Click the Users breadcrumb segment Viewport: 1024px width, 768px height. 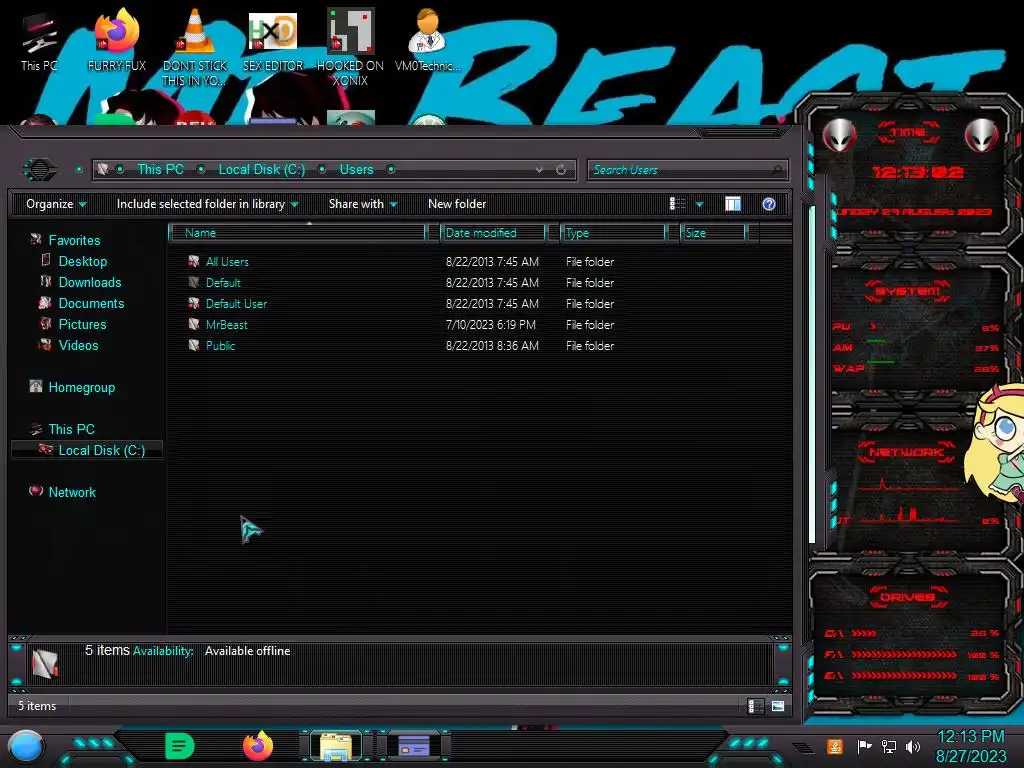(357, 170)
